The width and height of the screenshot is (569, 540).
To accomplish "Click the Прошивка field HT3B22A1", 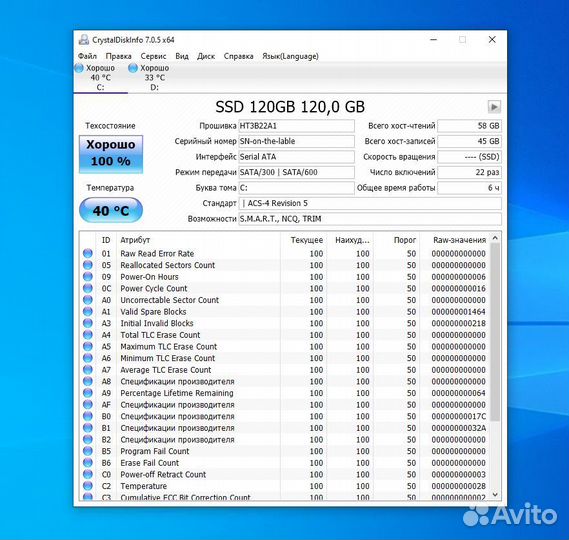I will coord(296,126).
